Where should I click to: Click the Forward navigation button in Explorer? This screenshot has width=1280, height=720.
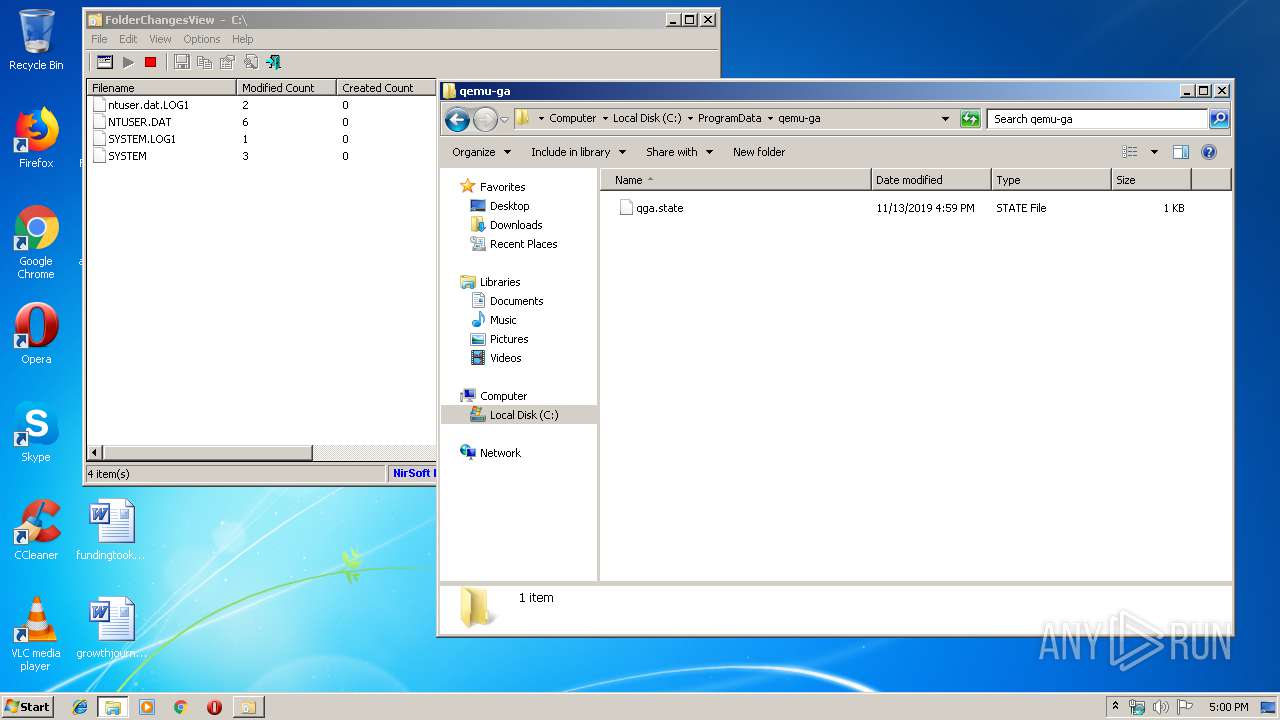pos(485,120)
